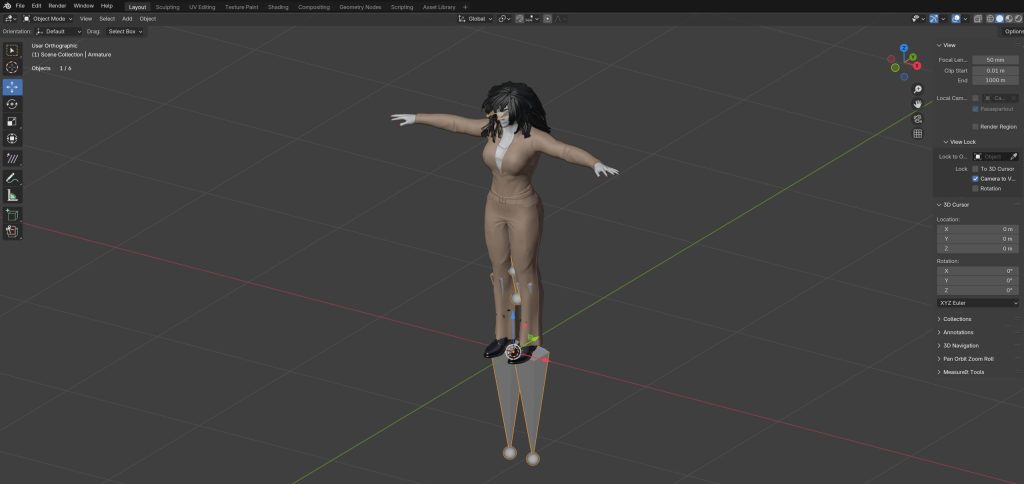
Task: Select the Add Cube tool
Action: [x=12, y=214]
